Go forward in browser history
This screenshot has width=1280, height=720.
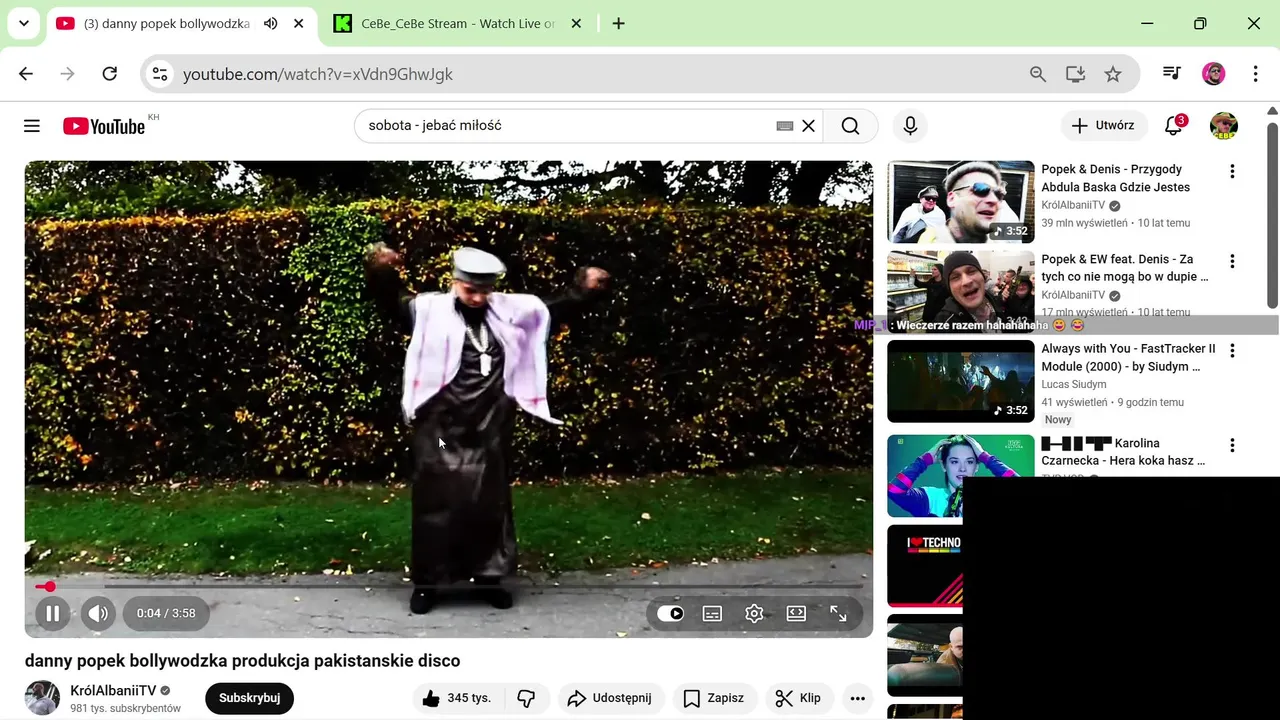coord(68,74)
